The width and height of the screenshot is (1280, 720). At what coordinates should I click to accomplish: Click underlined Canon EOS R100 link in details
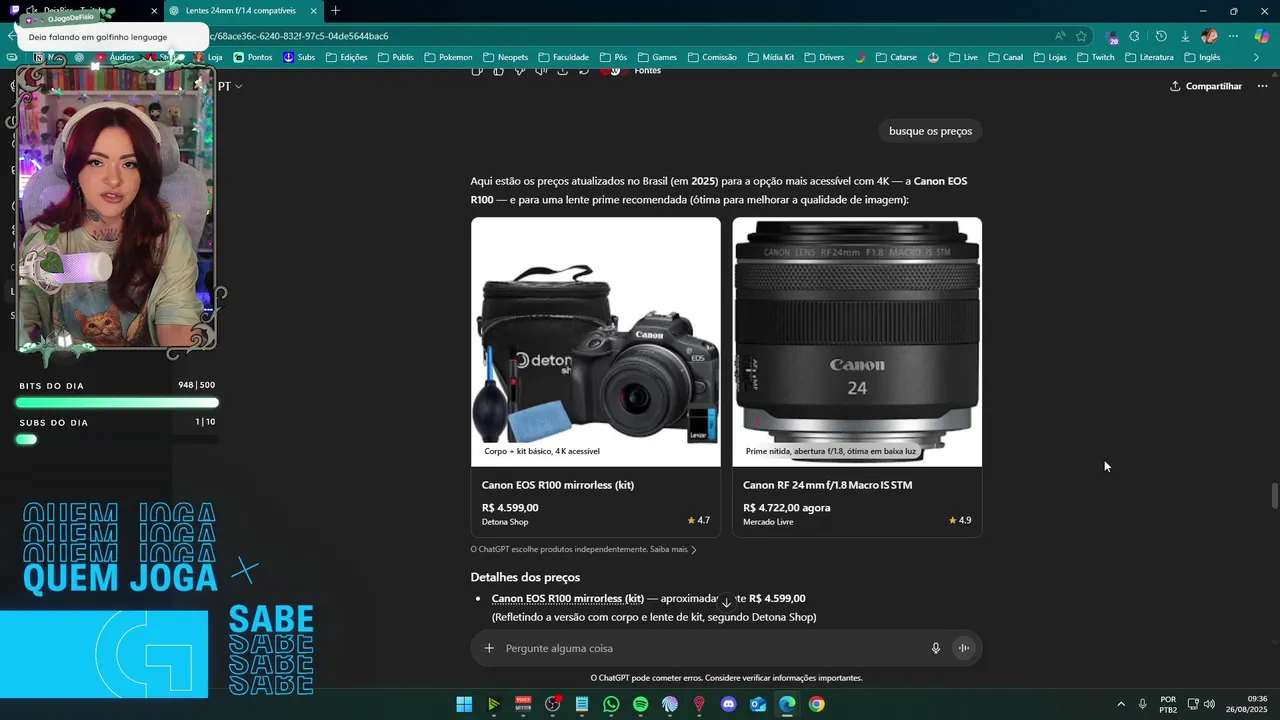pos(567,598)
